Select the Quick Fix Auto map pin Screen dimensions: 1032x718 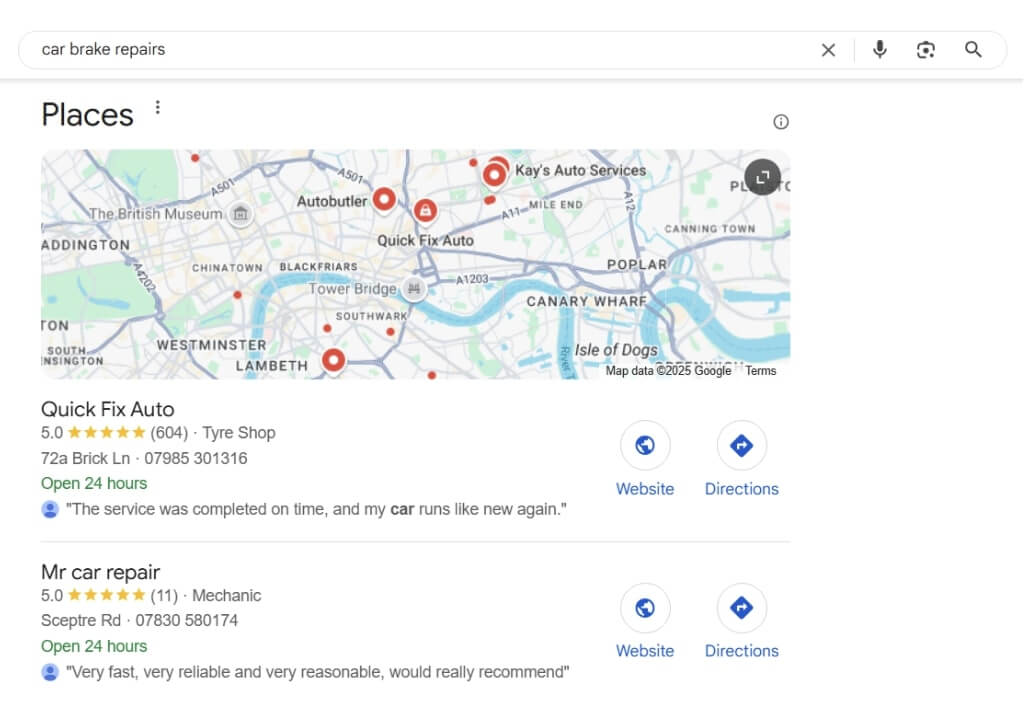(428, 211)
